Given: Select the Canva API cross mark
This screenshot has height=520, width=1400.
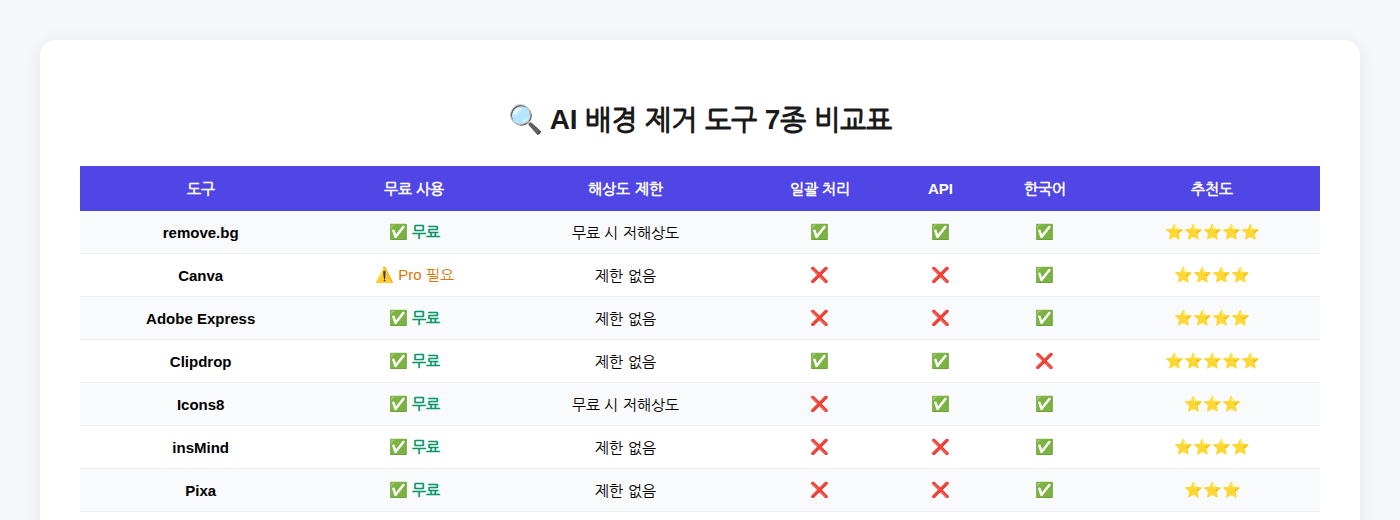Looking at the screenshot, I should (x=940, y=275).
